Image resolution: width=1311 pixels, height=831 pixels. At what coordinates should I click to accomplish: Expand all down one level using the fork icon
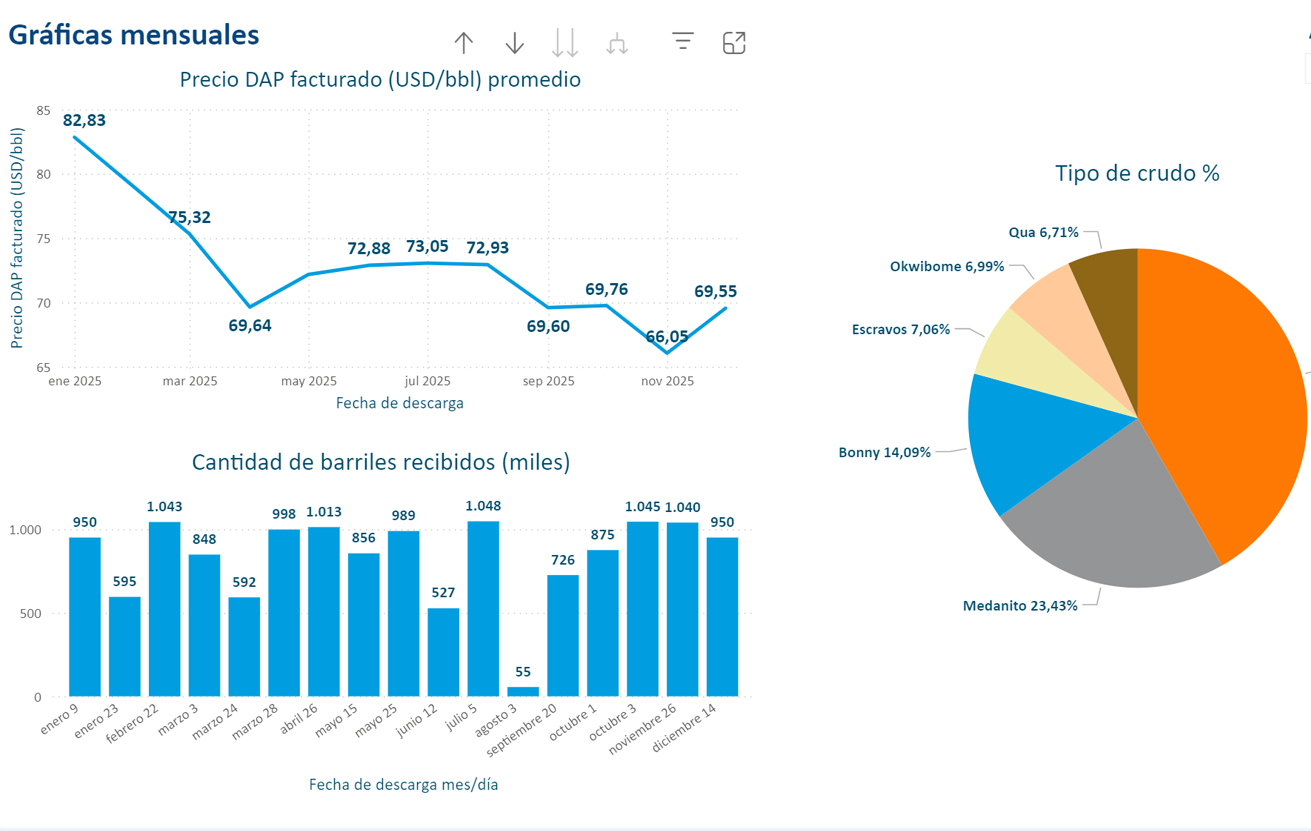[x=617, y=43]
